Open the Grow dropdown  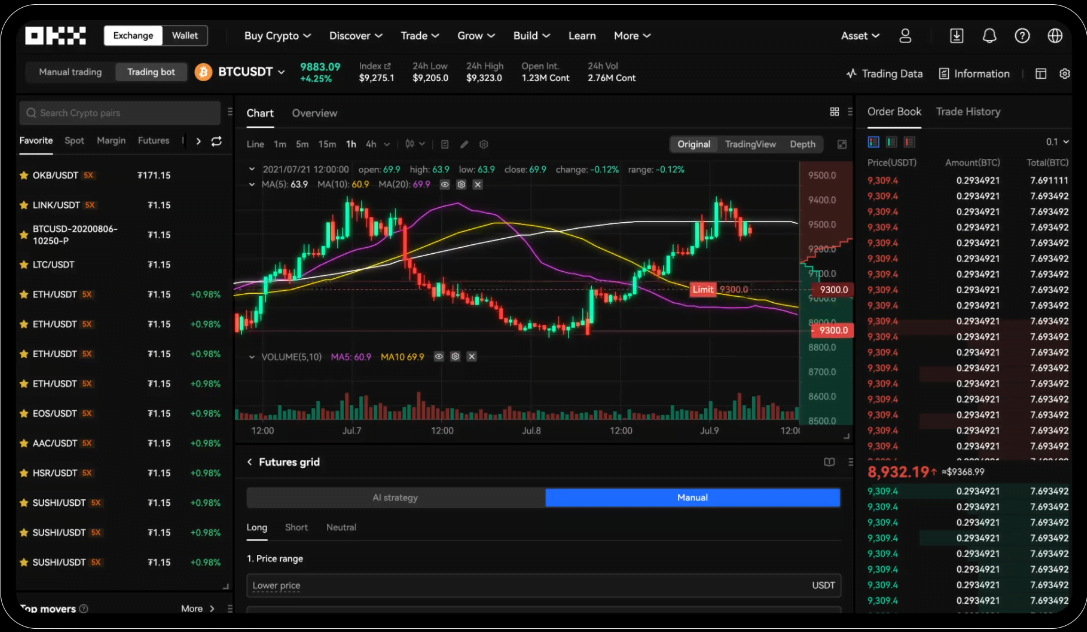(476, 36)
